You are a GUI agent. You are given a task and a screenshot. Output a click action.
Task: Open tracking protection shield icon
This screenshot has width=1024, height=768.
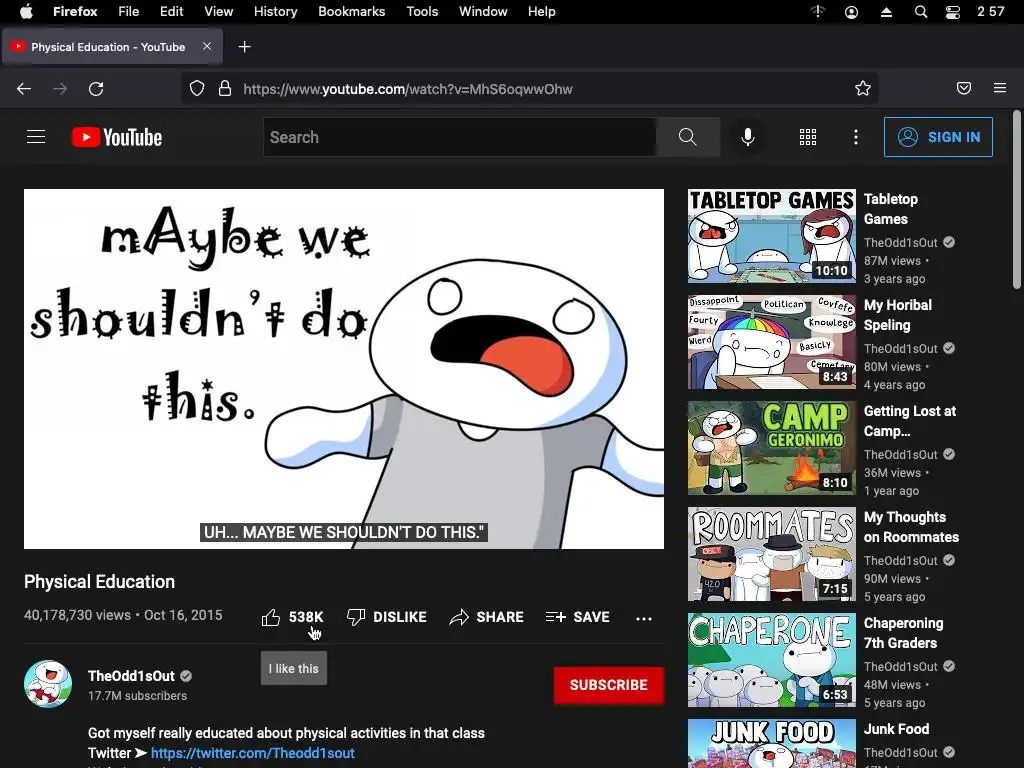(197, 88)
